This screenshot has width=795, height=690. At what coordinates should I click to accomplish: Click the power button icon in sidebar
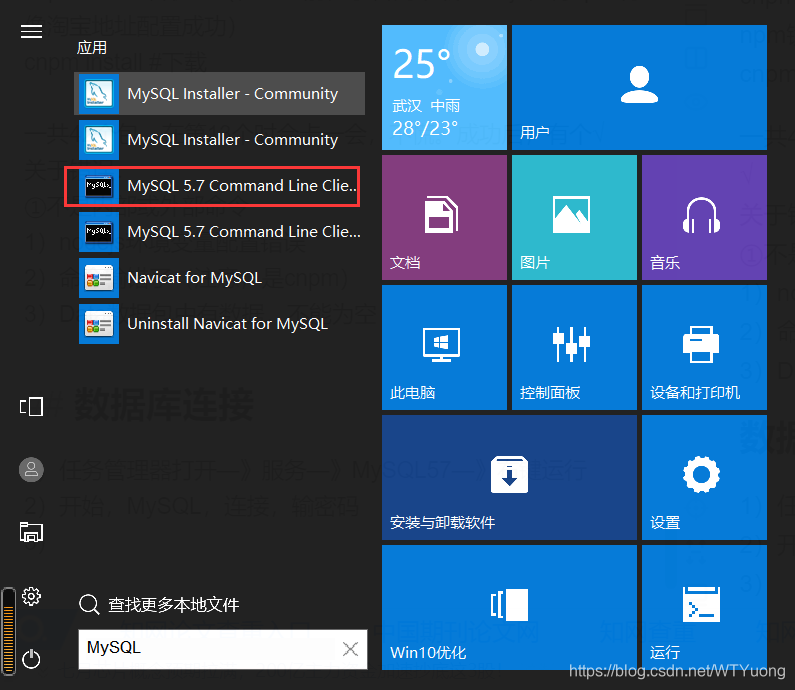31,659
